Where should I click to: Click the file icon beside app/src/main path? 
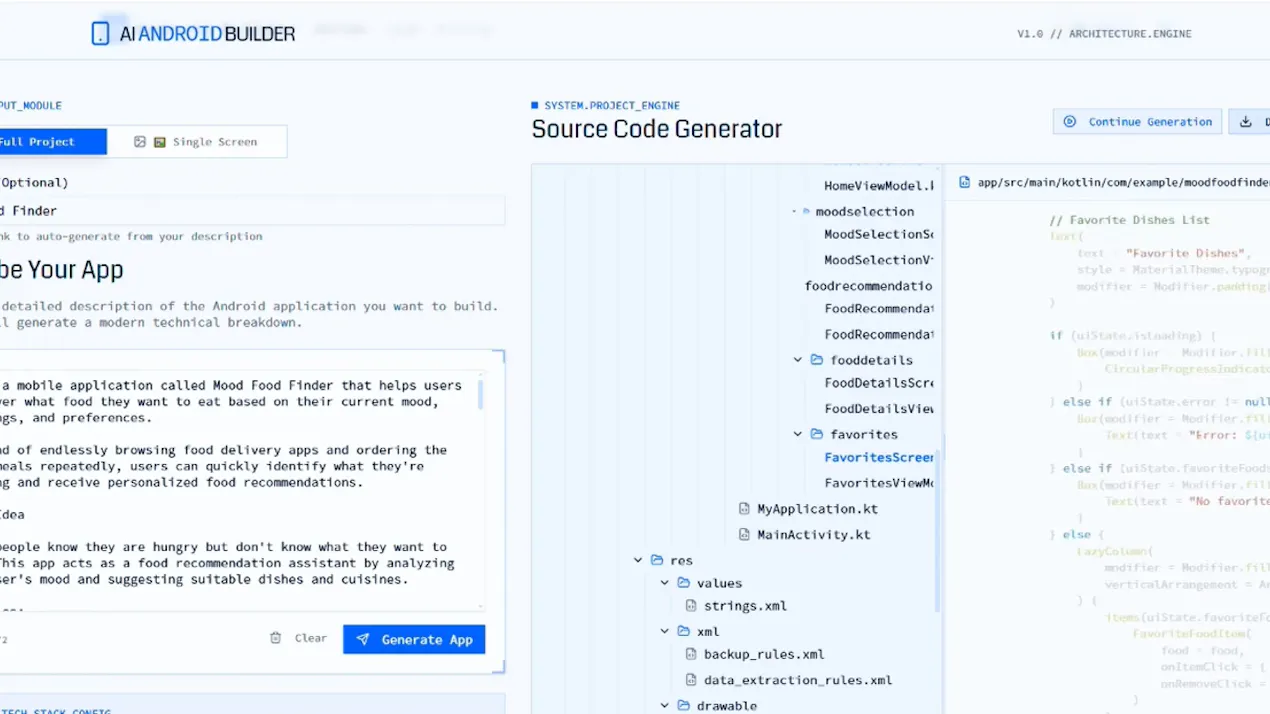click(x=965, y=182)
